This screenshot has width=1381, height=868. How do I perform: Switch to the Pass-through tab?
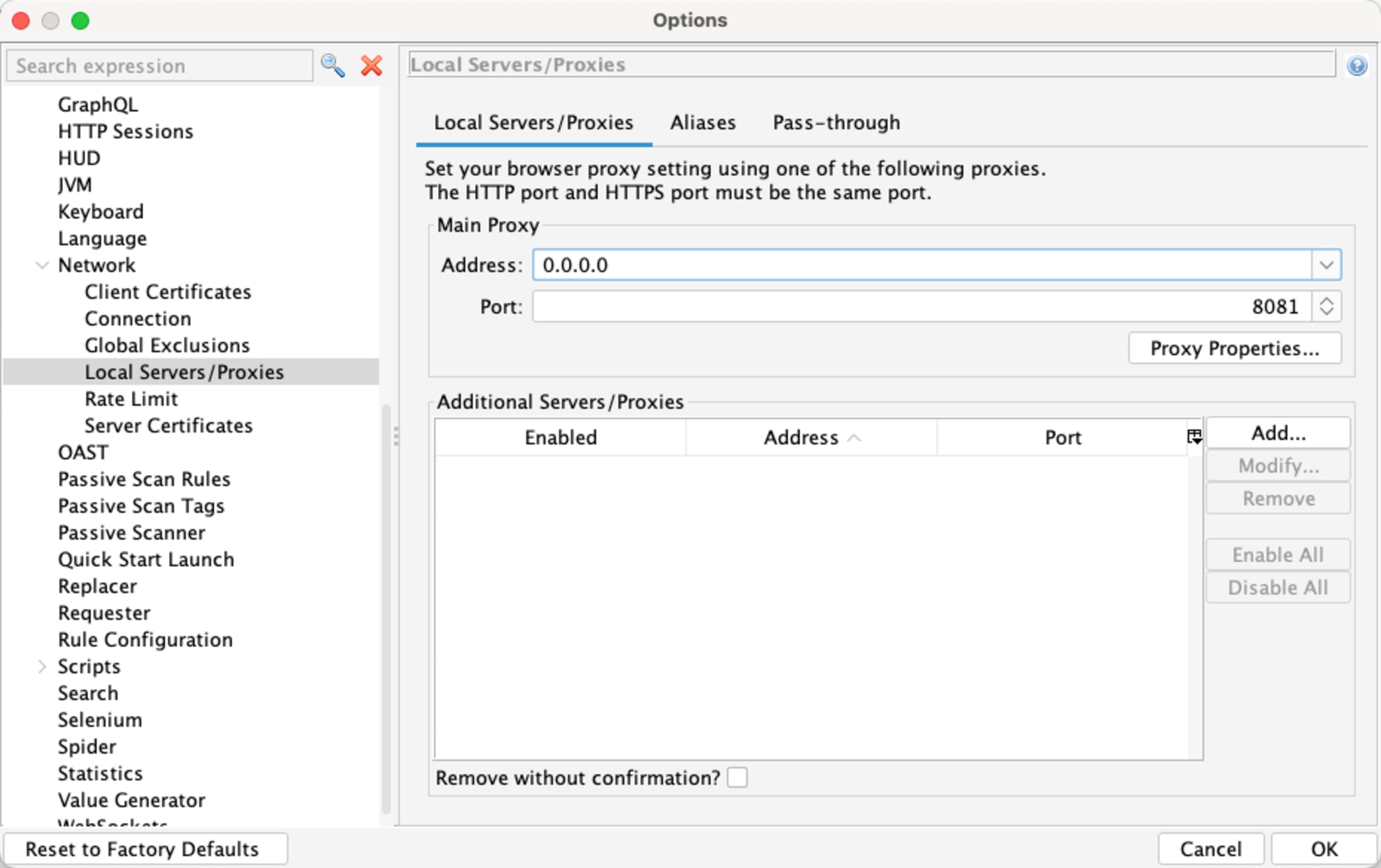pos(836,123)
